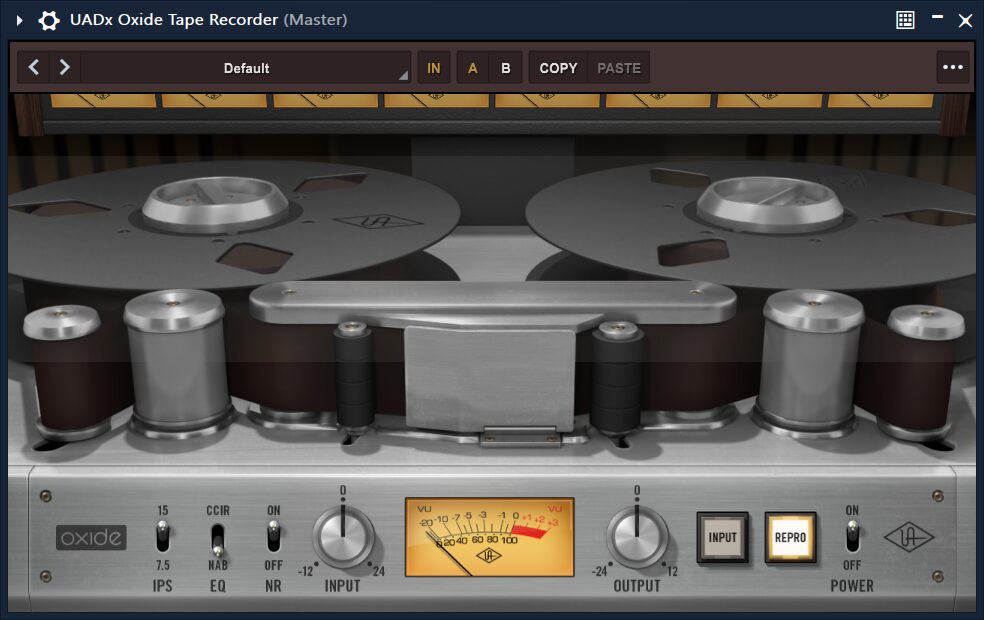Expand the collapse triangle beside plugin title

[x=19, y=20]
